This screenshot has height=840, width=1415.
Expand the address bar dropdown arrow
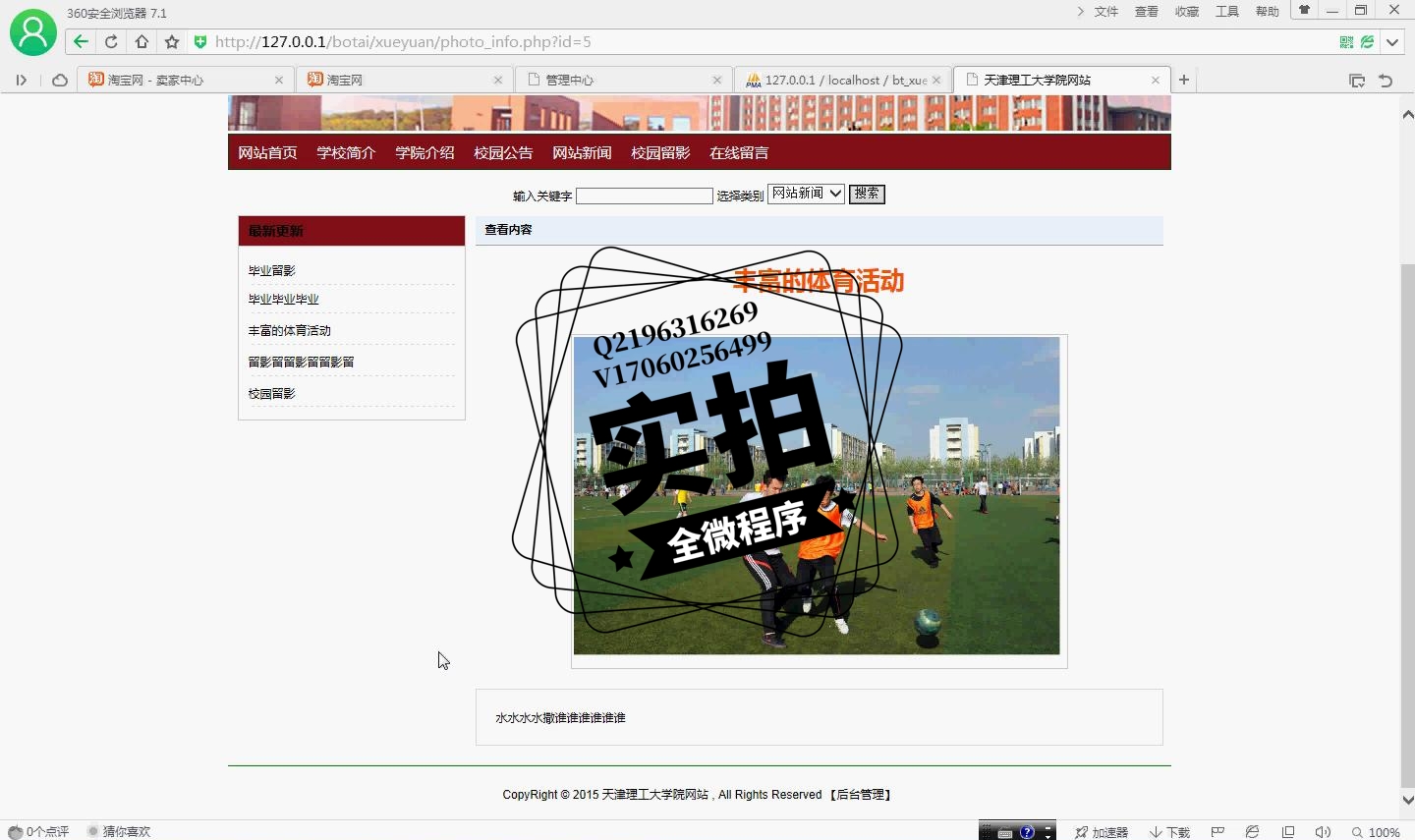(x=1392, y=42)
